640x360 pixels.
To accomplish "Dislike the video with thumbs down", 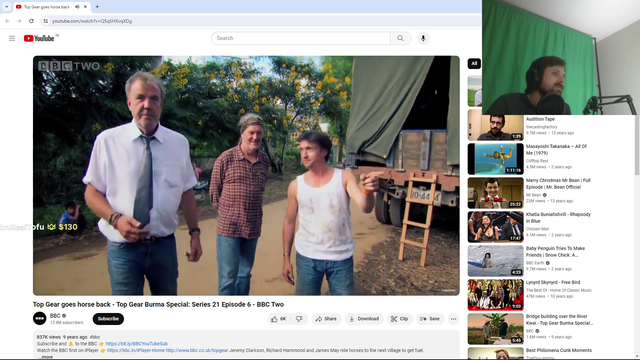I will pyautogui.click(x=299, y=319).
